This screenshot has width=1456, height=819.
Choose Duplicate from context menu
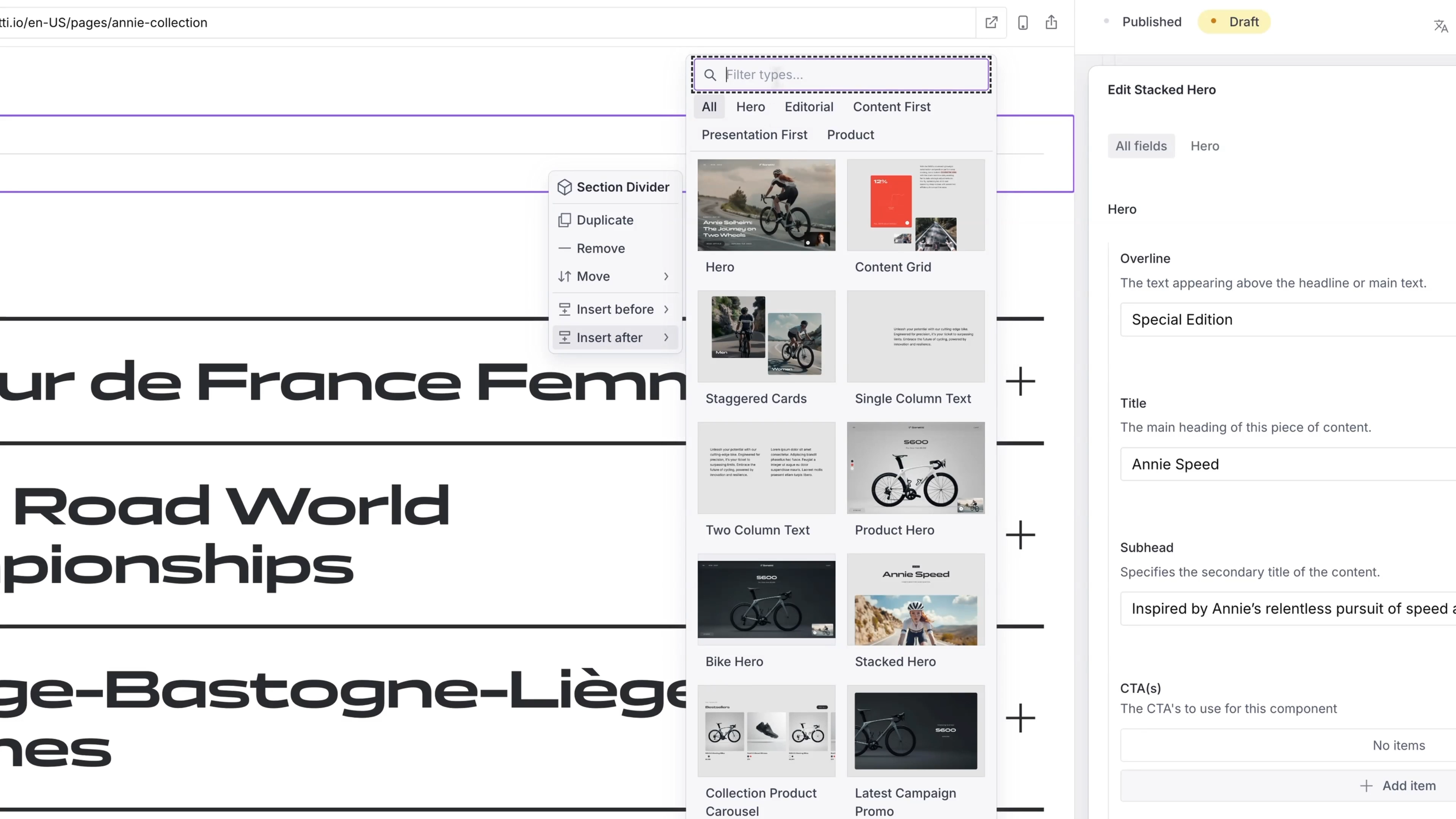coord(604,220)
